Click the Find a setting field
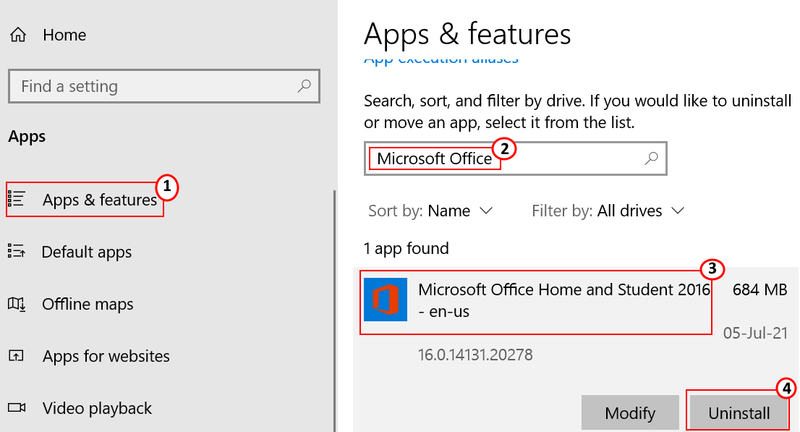 pos(164,86)
